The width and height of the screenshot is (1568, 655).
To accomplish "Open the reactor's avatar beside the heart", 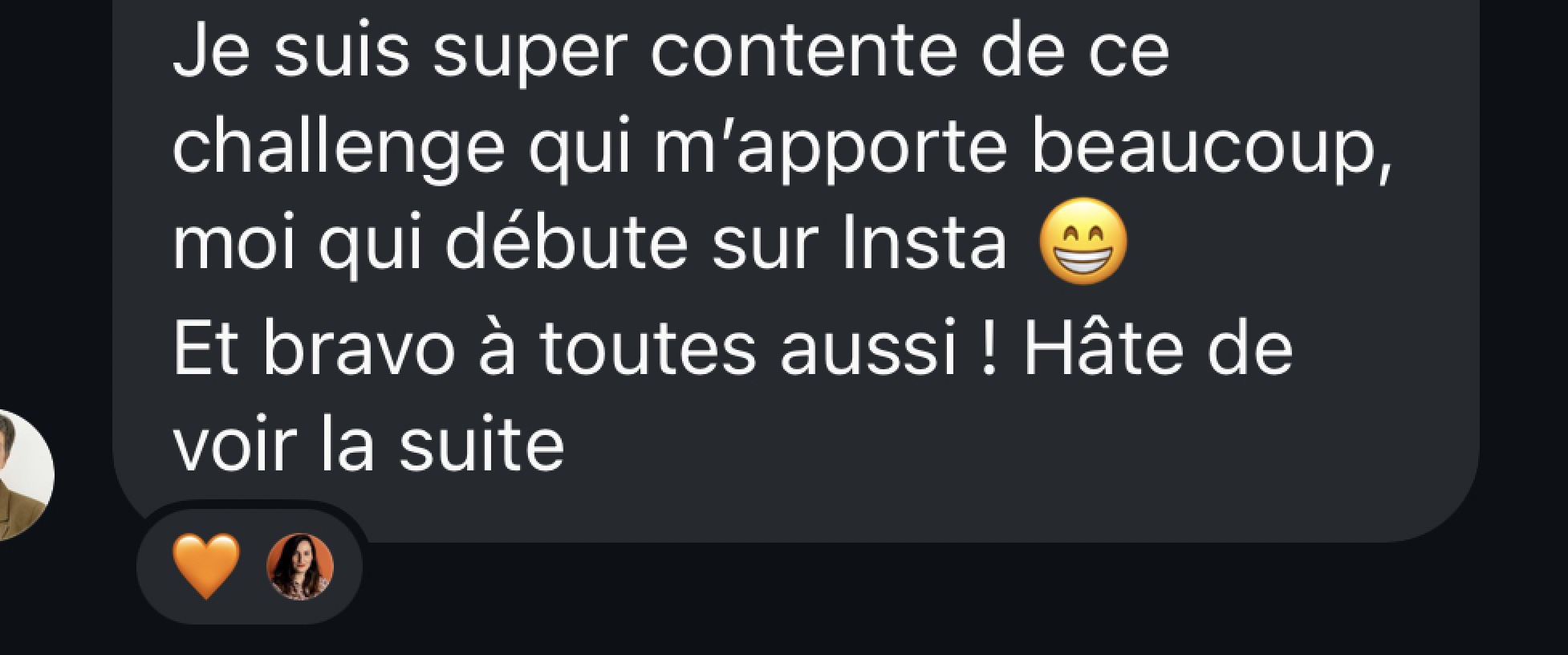I will coord(300,567).
